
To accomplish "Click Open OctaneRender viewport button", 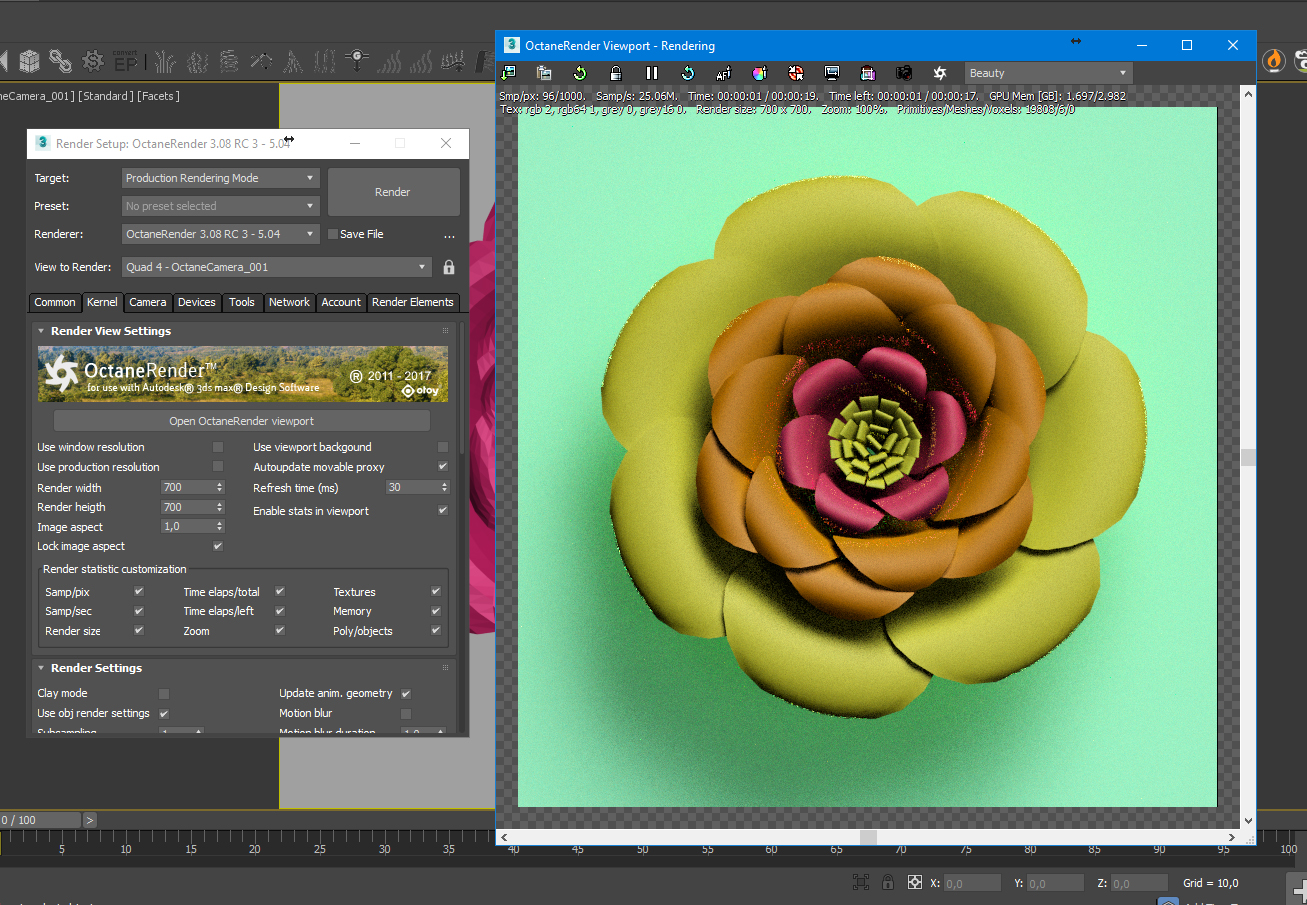I will pos(241,421).
